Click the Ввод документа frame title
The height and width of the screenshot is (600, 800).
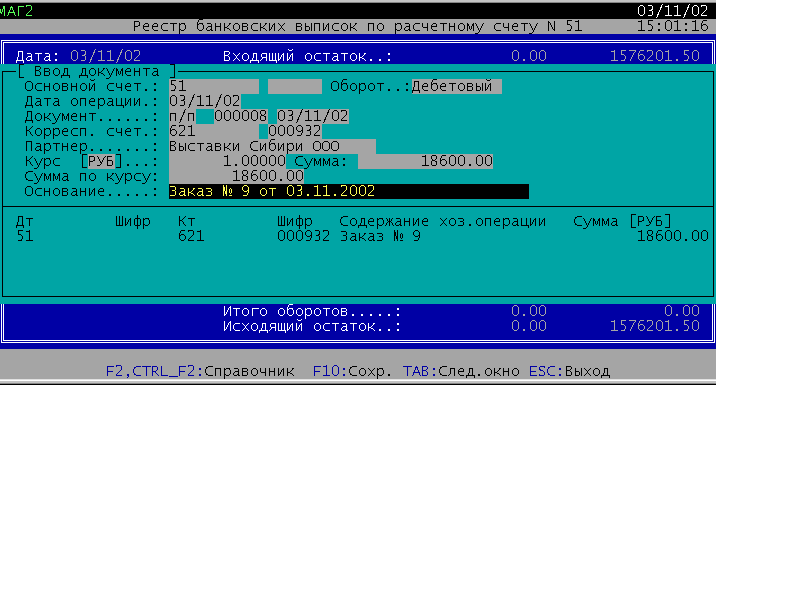pos(96,71)
